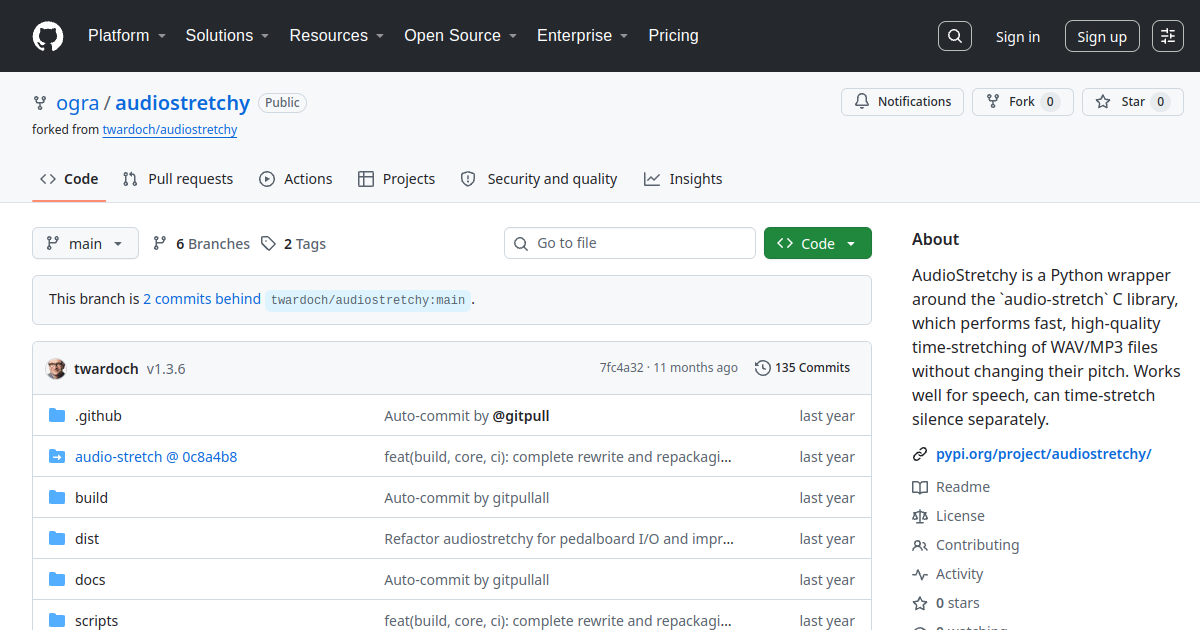Image resolution: width=1200 pixels, height=630 pixels.
Task: Click the fork icon beside ogra
Action: [x=40, y=103]
